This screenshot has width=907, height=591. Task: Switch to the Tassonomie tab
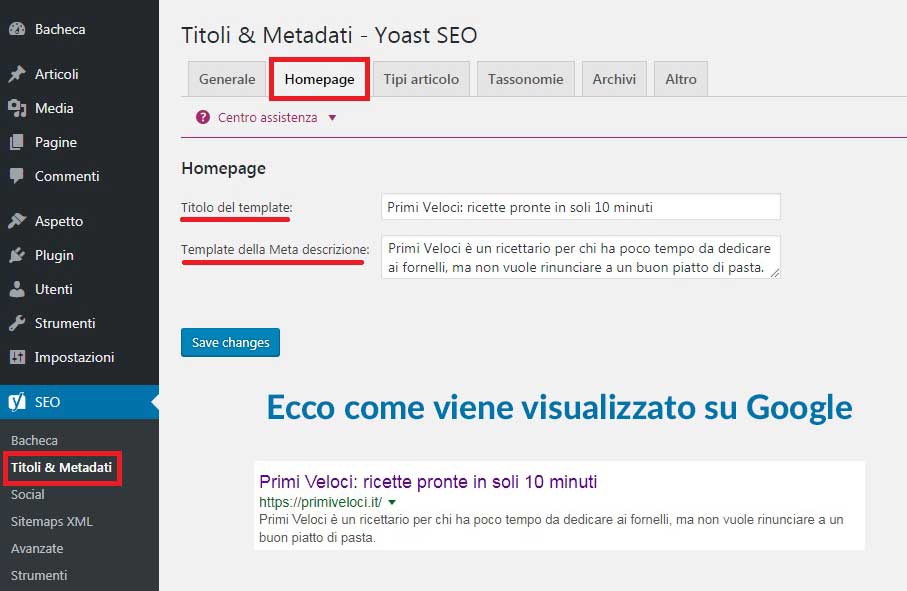tap(525, 79)
